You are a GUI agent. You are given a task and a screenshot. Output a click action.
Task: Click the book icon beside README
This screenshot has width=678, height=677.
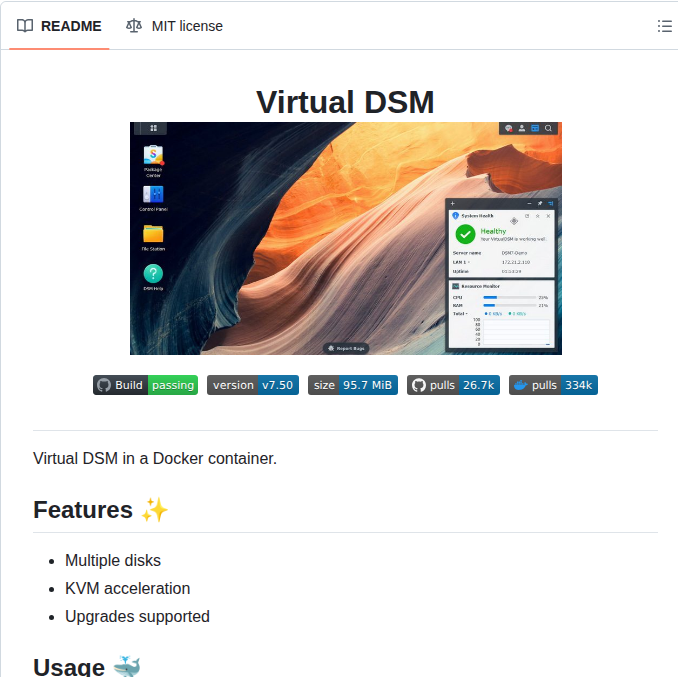point(25,26)
